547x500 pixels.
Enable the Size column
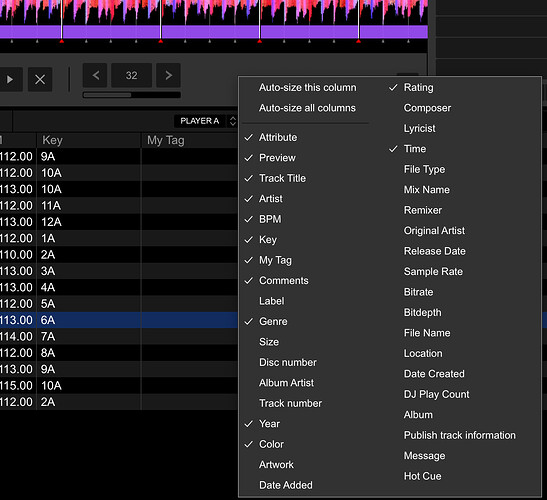pos(269,342)
